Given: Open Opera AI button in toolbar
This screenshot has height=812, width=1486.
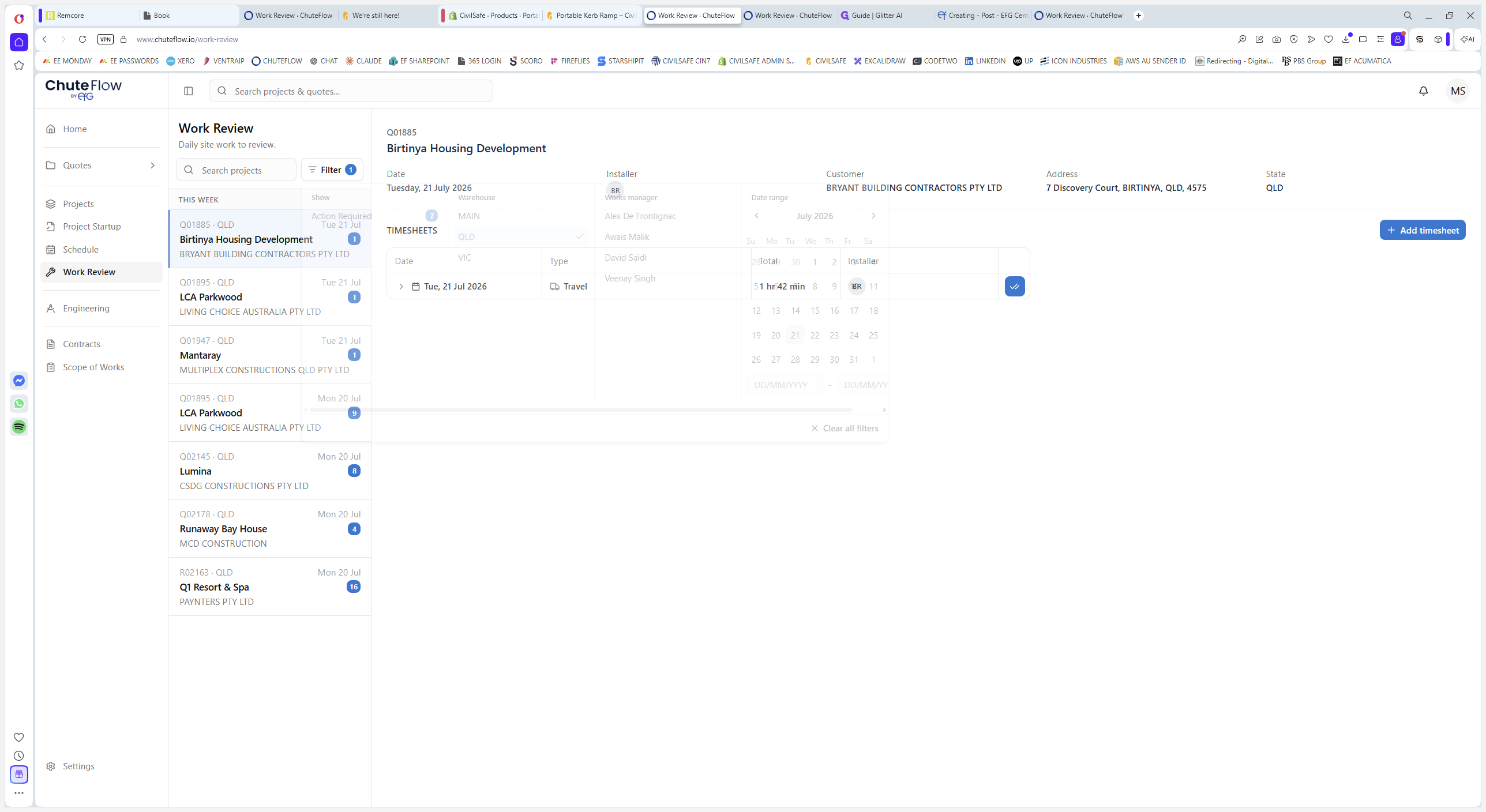Looking at the screenshot, I should click(1466, 39).
